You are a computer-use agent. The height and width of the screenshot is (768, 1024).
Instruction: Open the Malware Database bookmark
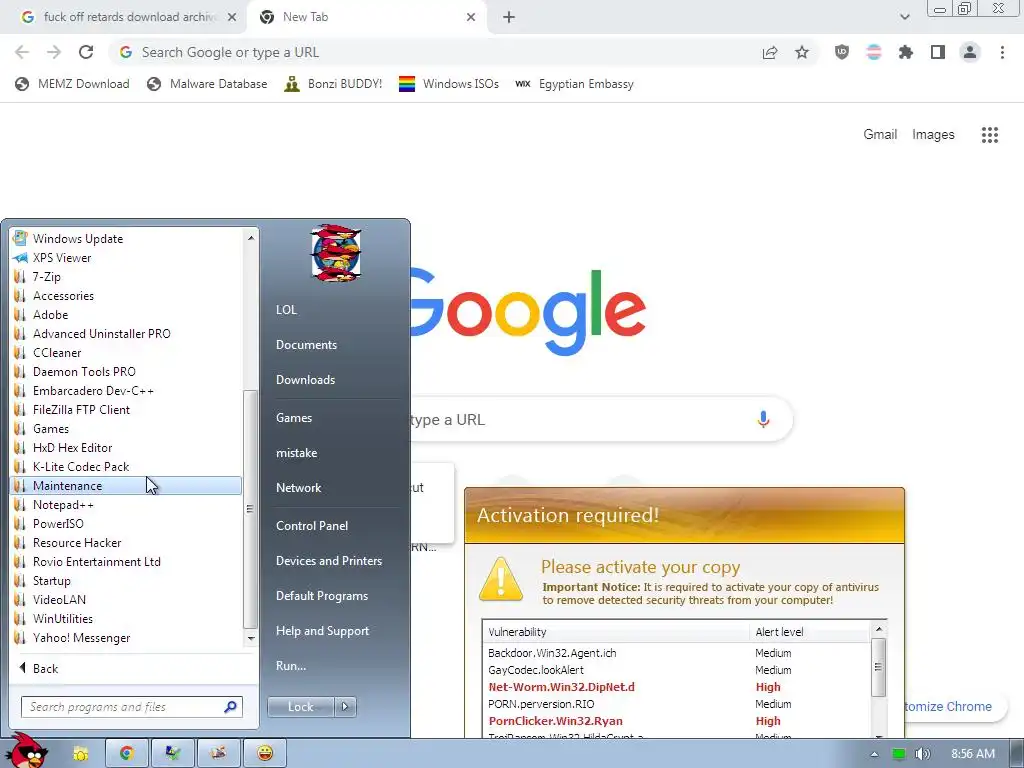[x=208, y=84]
